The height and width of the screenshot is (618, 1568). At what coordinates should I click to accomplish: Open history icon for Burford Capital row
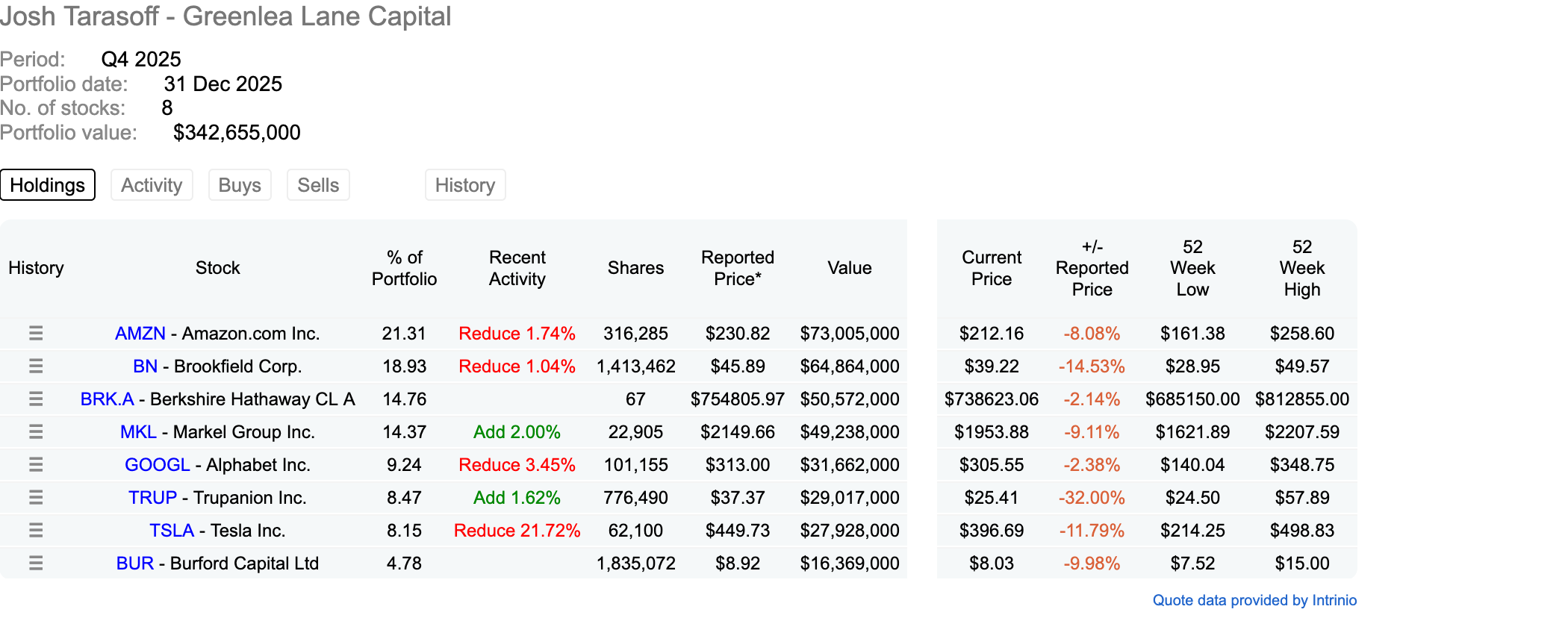[36, 564]
